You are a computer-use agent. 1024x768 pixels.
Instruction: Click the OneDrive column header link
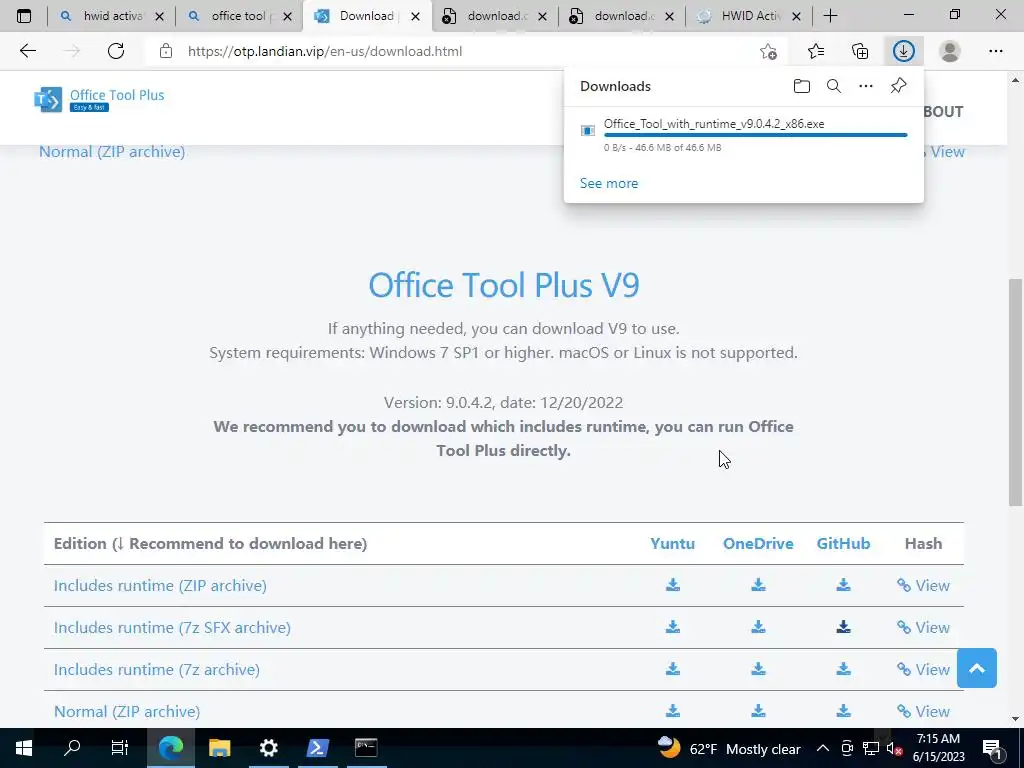click(758, 543)
